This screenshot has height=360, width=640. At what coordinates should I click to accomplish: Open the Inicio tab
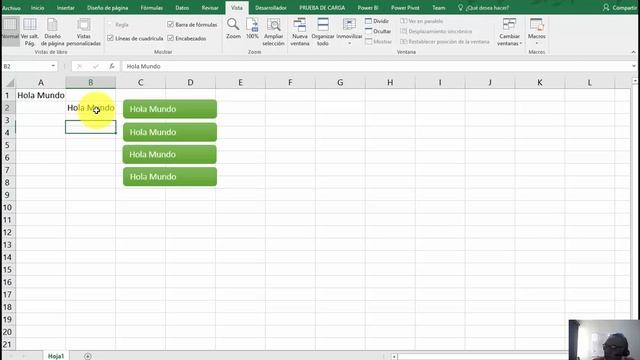[x=38, y=8]
